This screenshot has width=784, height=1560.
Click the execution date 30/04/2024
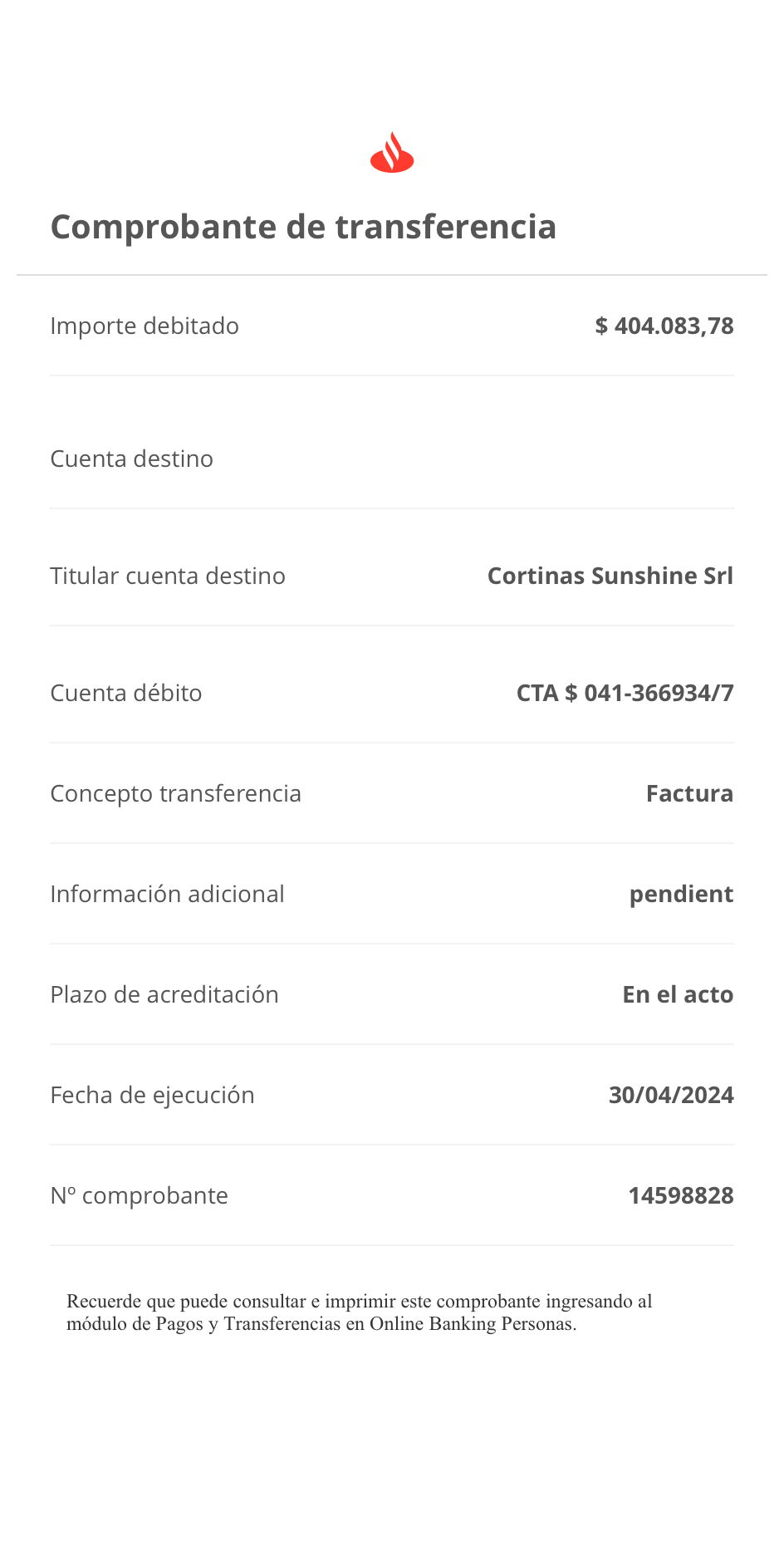tap(671, 1095)
